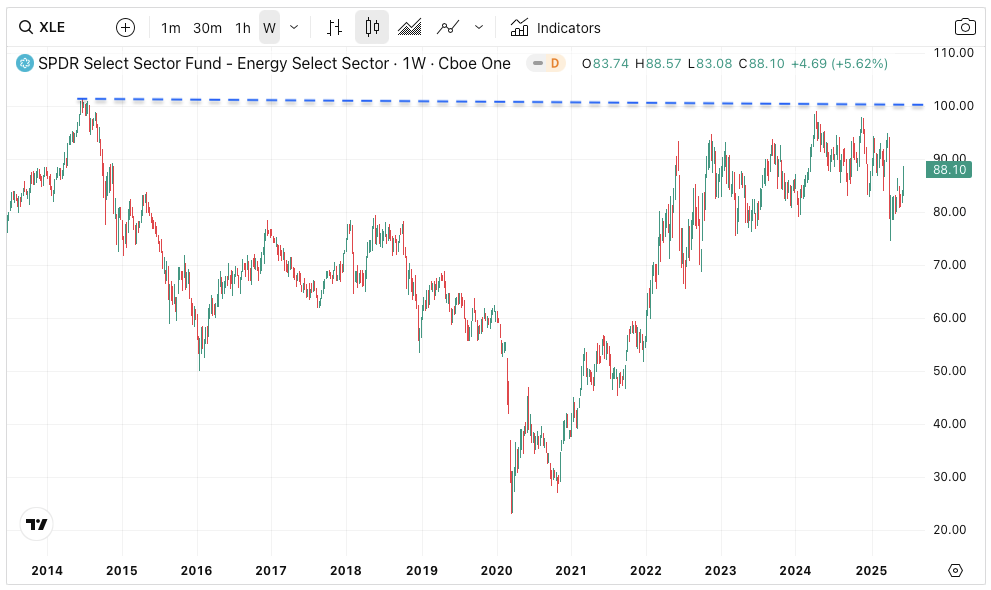
Task: Click the 100.00 price axis label
Action: coord(953,105)
